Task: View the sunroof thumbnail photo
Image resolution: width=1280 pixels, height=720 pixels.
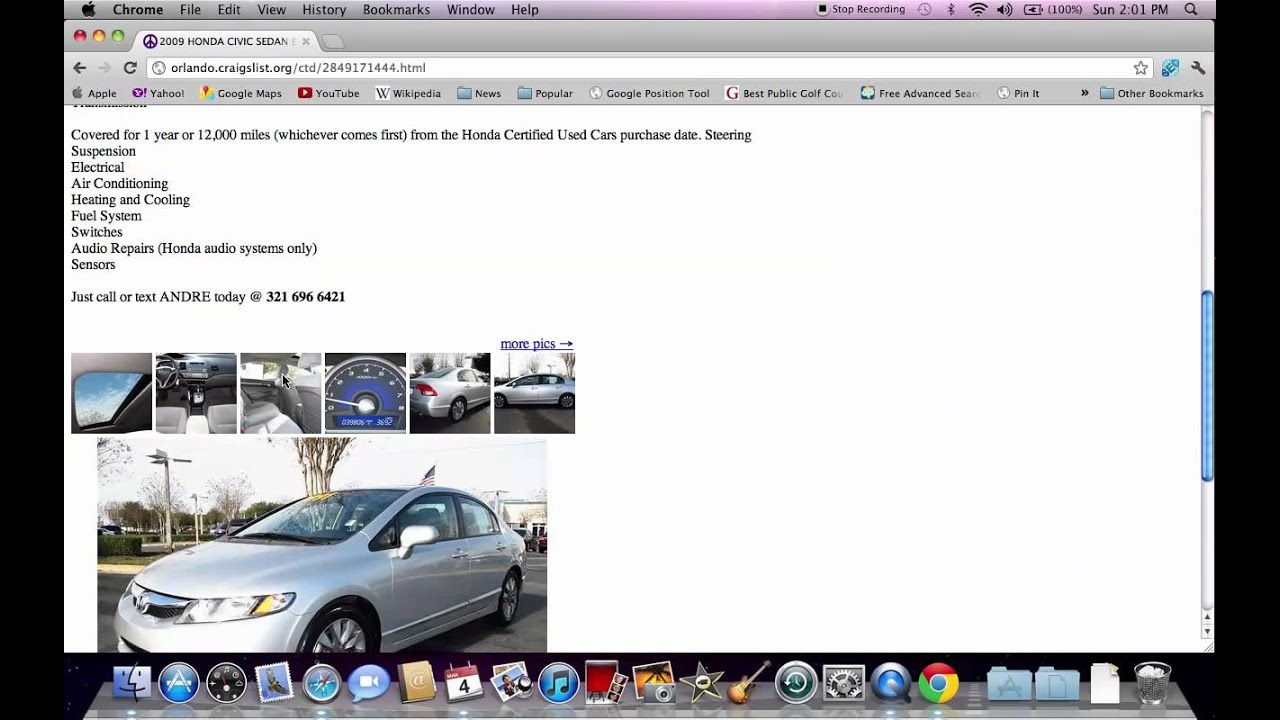Action: pos(111,393)
